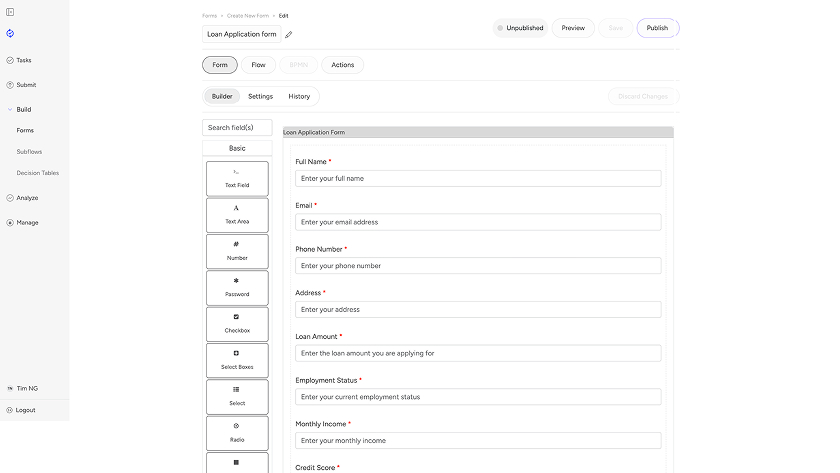840x473 pixels.
Task: Click the Preview button
Action: tap(573, 28)
